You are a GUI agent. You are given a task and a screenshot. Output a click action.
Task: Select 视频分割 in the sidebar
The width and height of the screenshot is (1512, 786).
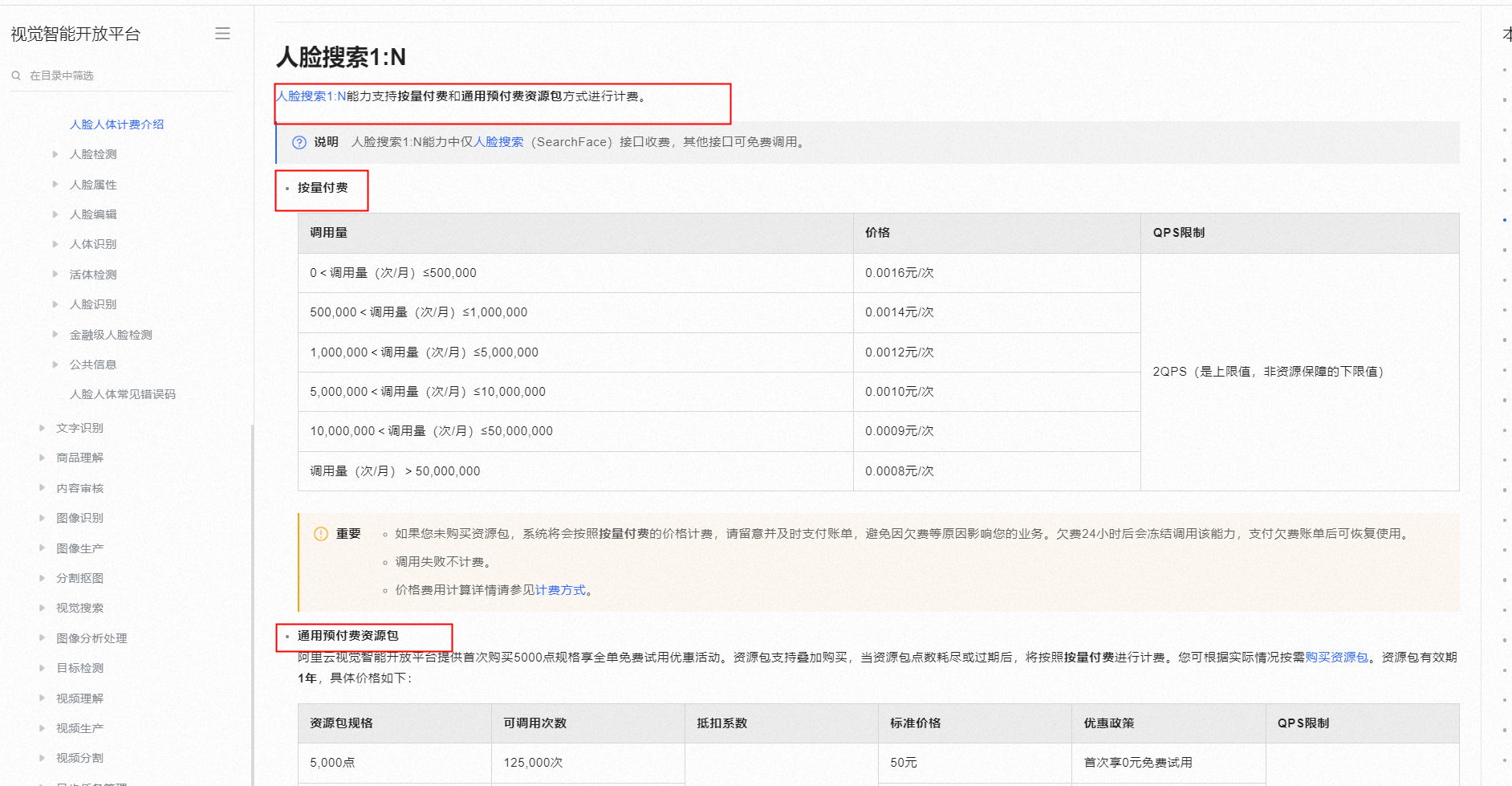(79, 758)
